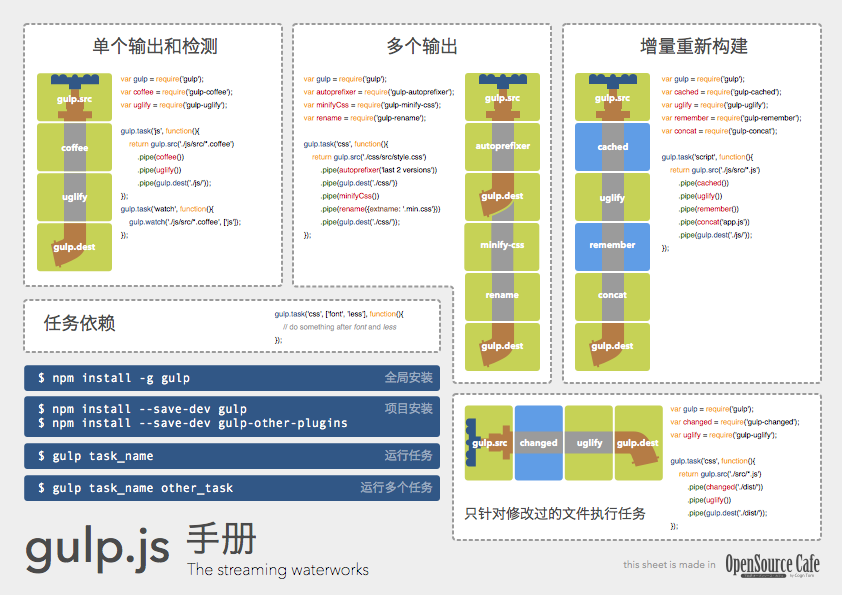
Task: Click code line '.pipe(minifyCss())'
Action: coord(350,196)
